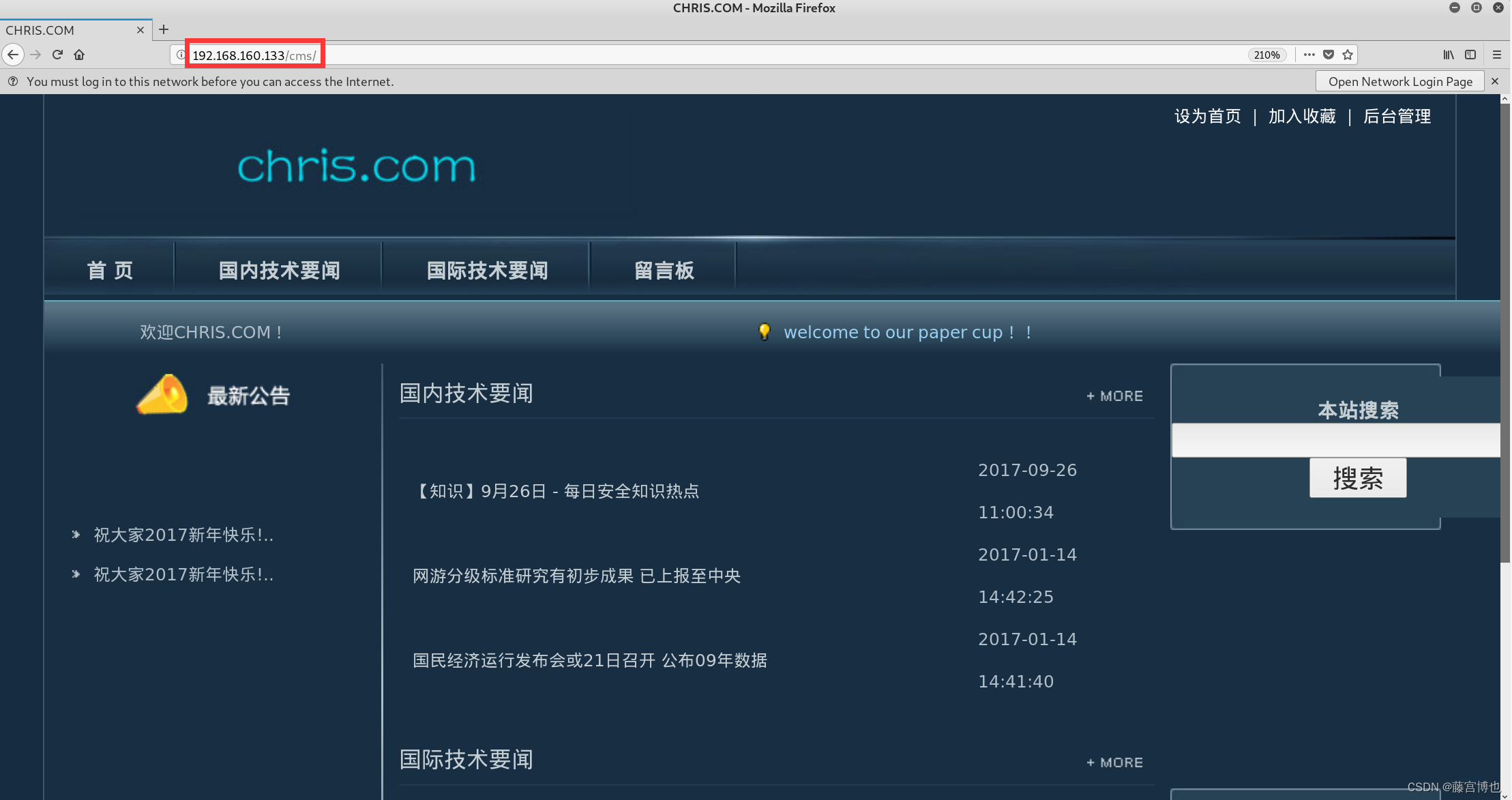Click the 本站搜索 text input field
The width and height of the screenshot is (1512, 800).
tap(1334, 441)
